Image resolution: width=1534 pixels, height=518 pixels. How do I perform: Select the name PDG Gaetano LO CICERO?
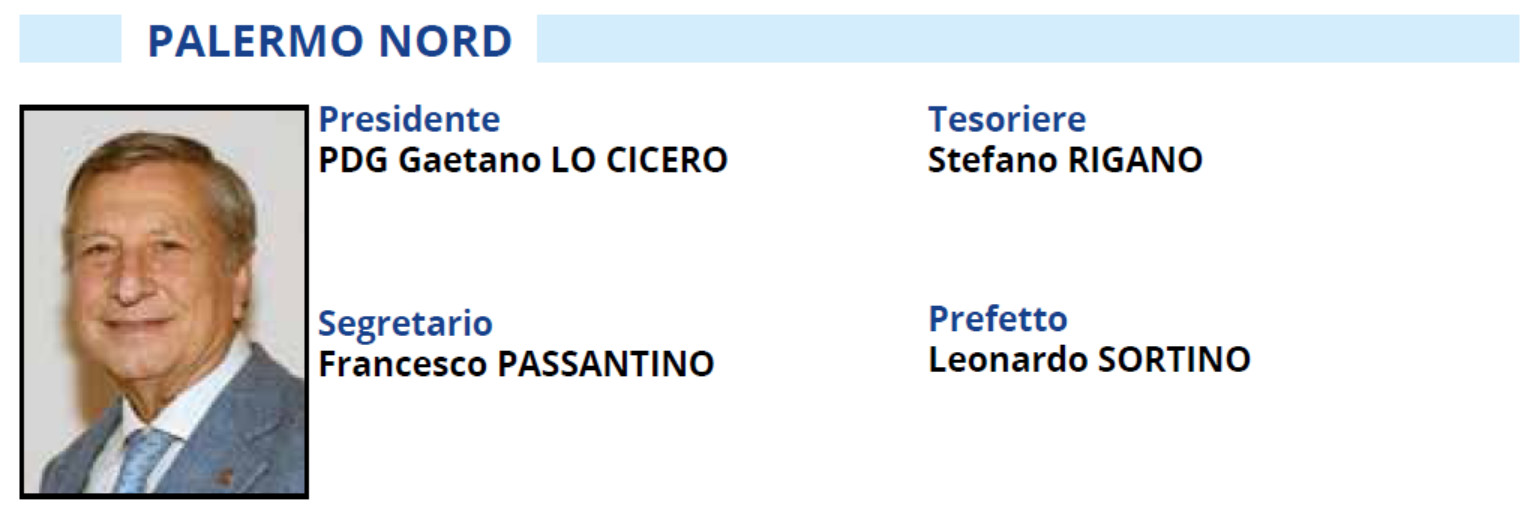pyautogui.click(x=523, y=160)
